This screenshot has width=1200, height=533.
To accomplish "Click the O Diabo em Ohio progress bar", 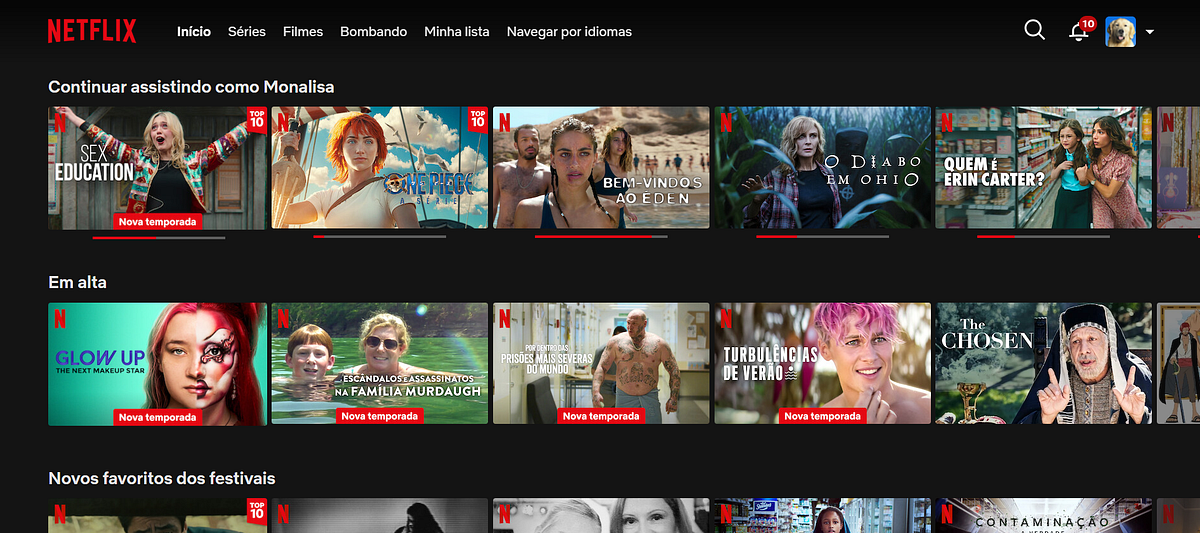I will (x=822, y=237).
